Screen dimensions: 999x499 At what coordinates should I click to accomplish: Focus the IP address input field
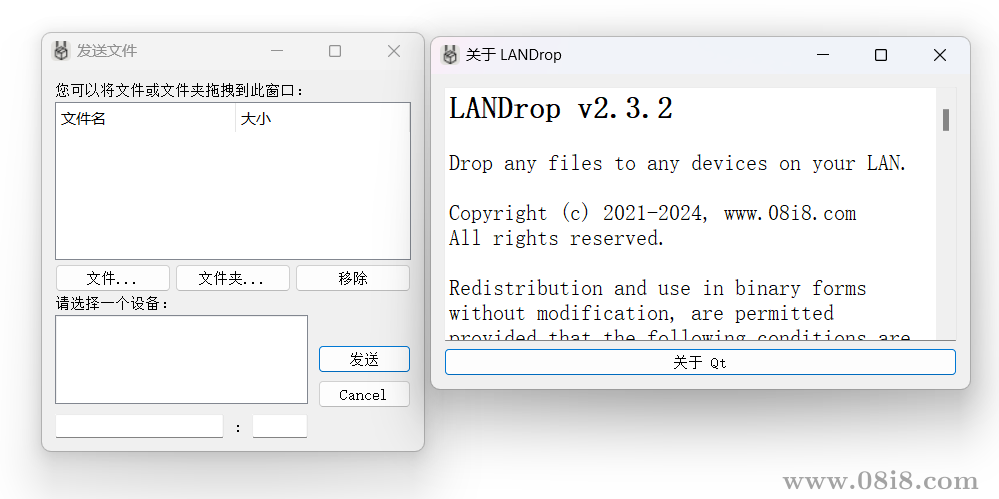[x=140, y=426]
